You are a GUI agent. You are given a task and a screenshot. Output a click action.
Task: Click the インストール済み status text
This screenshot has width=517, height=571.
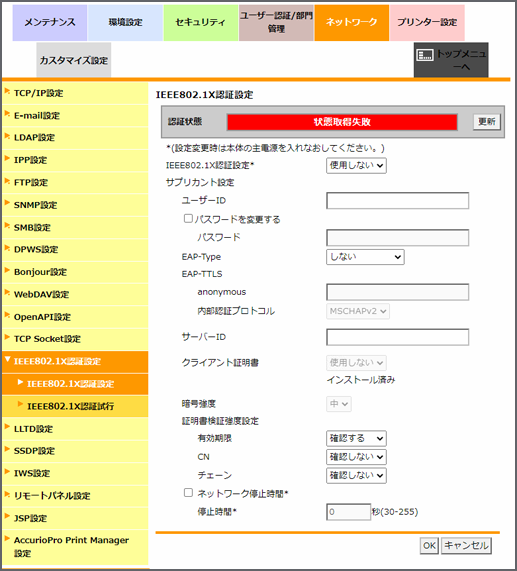pyautogui.click(x=361, y=380)
